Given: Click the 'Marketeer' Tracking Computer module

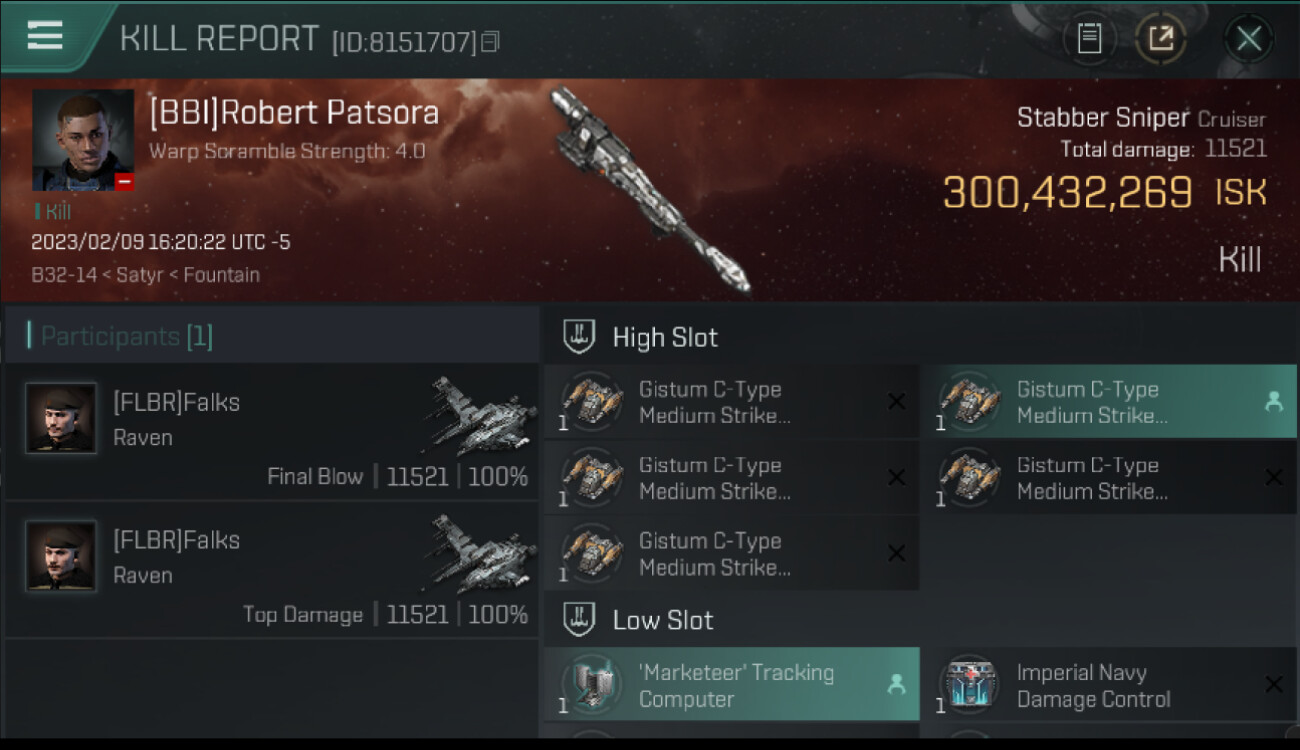Looking at the screenshot, I should 732,685.
